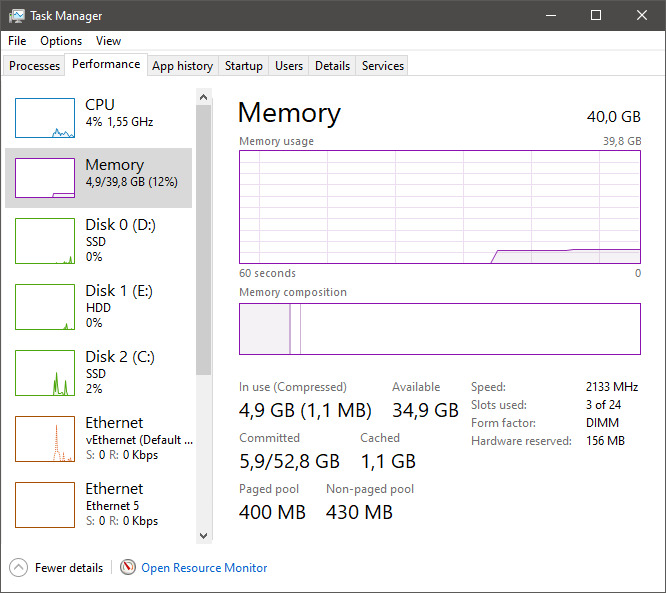Select Ethernet 5 network graph item

point(45,505)
